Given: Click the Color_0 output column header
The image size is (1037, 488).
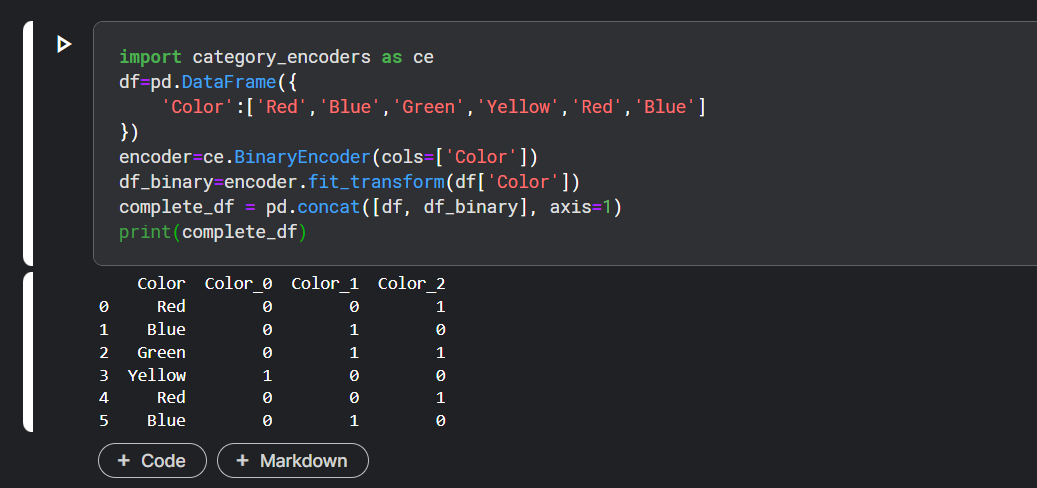Looking at the screenshot, I should click(x=238, y=284).
